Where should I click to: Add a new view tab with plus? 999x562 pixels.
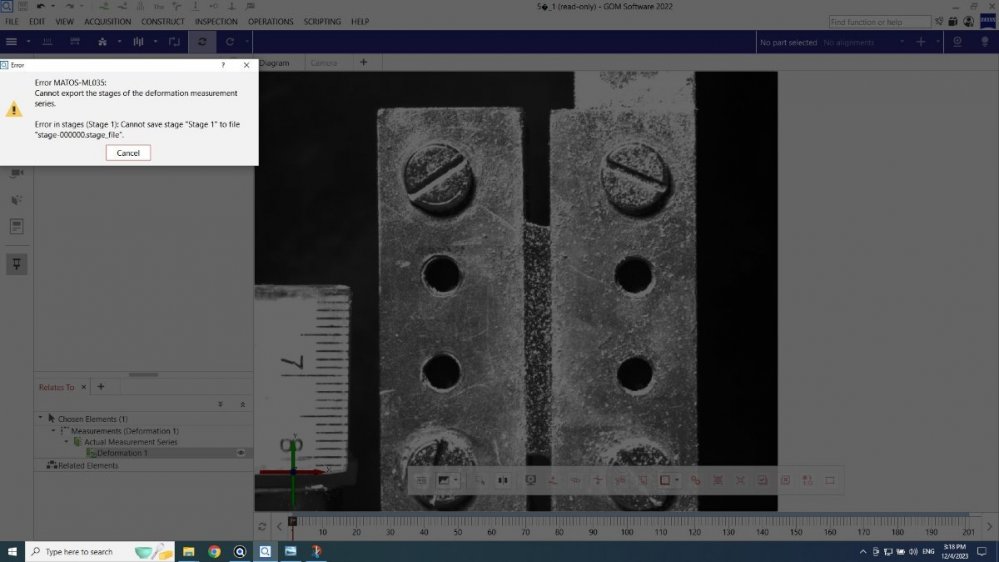tap(364, 62)
